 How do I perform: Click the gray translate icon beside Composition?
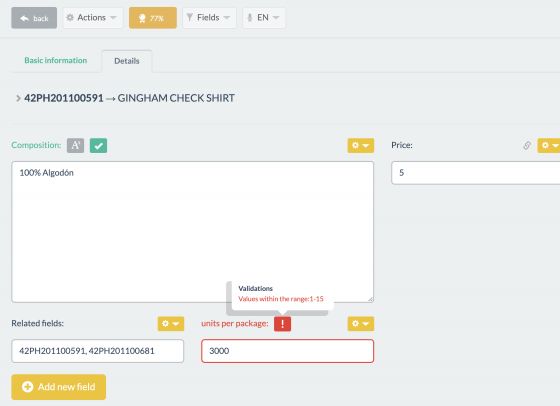tap(75, 145)
